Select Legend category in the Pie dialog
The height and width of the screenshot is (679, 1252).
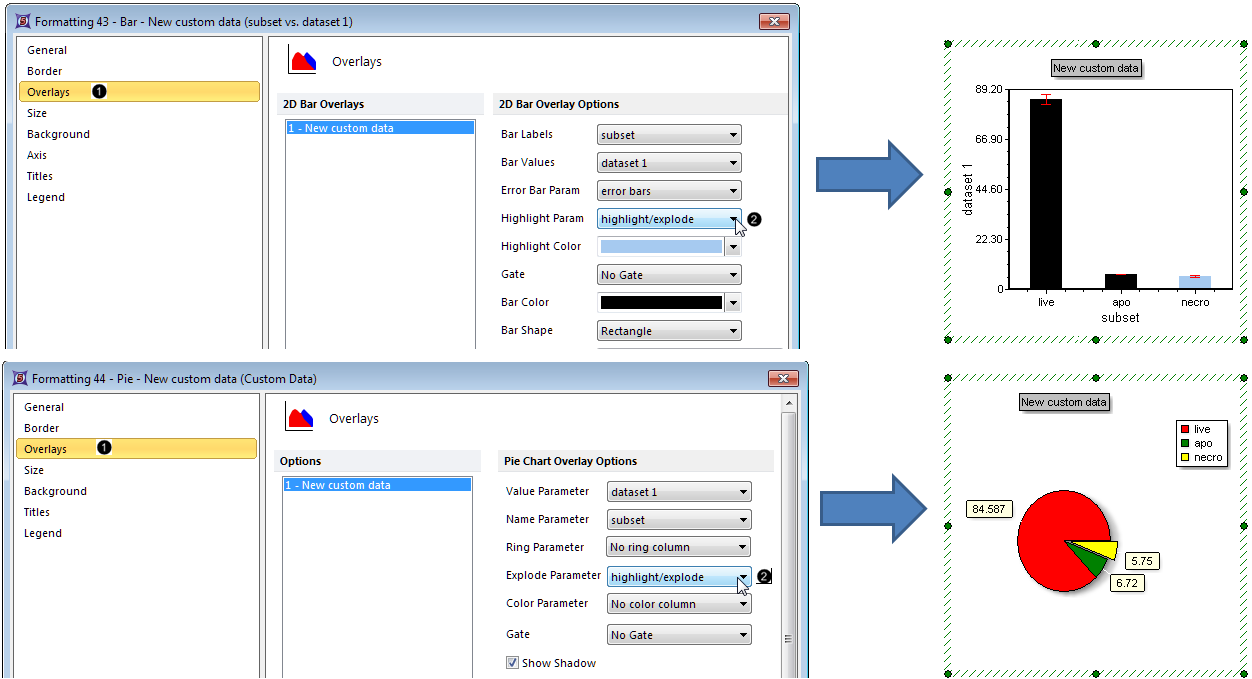[43, 533]
